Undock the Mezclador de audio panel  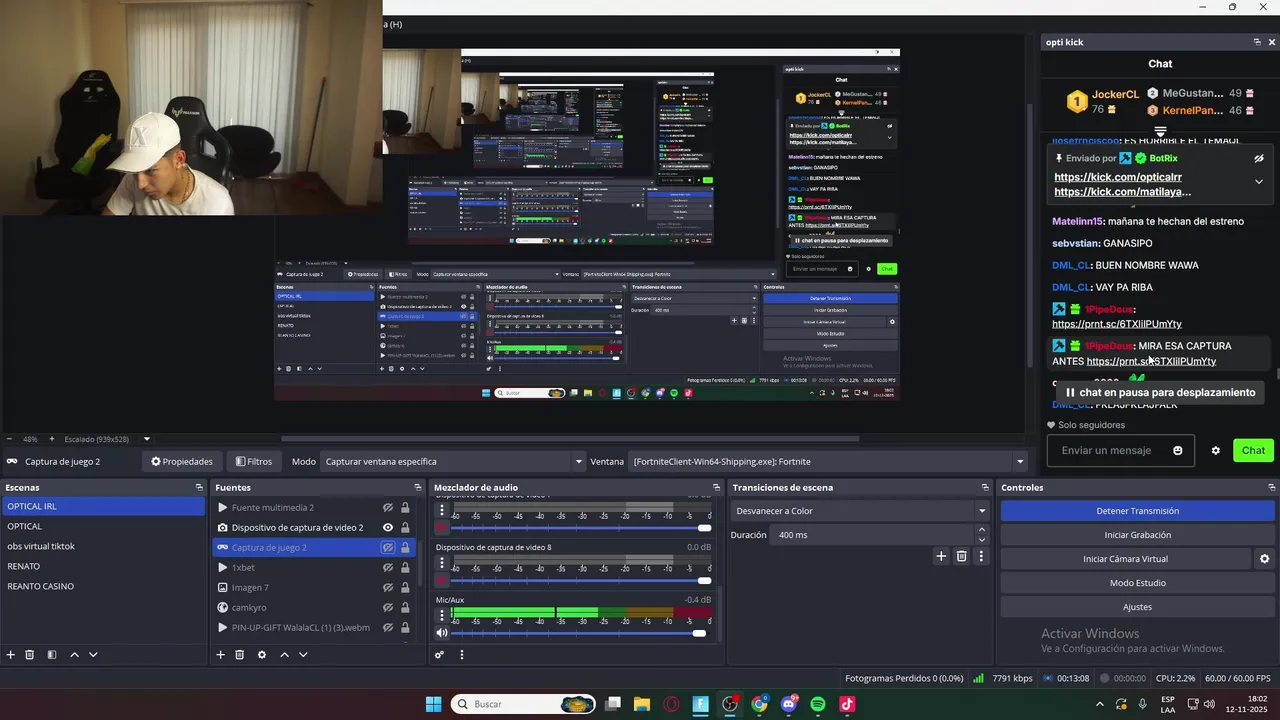pos(716,488)
